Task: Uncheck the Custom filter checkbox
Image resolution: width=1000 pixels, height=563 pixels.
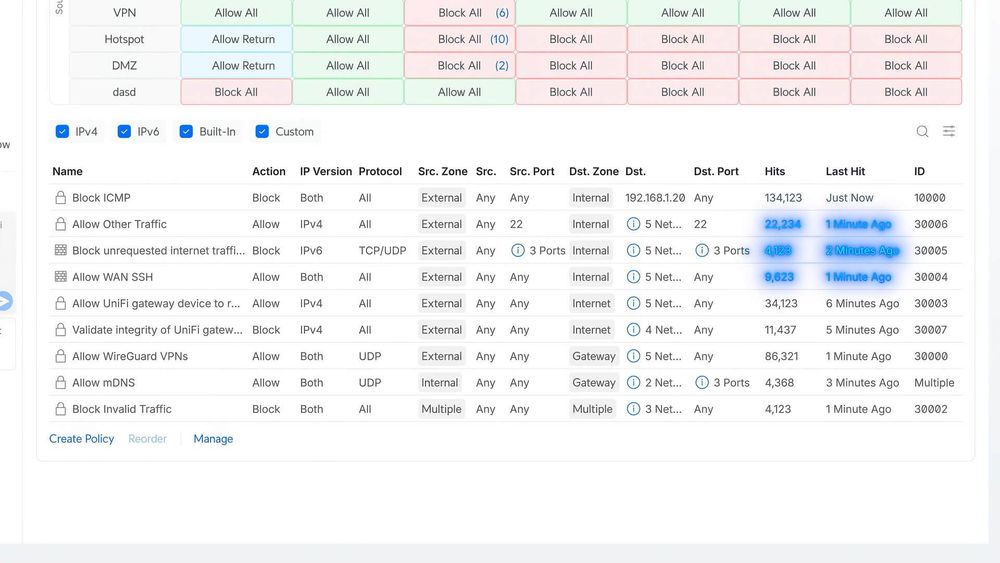Action: pos(262,131)
